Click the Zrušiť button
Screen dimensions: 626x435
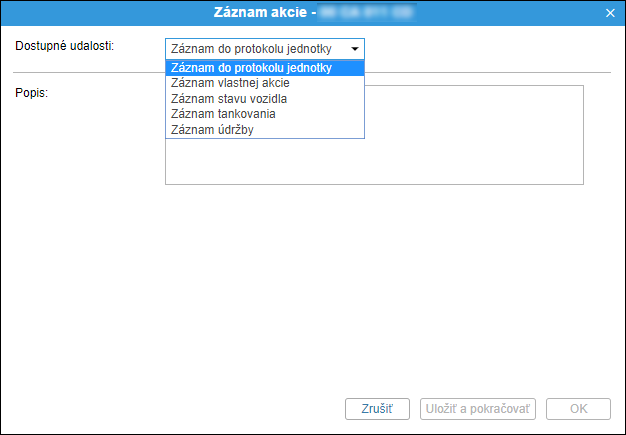pos(377,409)
